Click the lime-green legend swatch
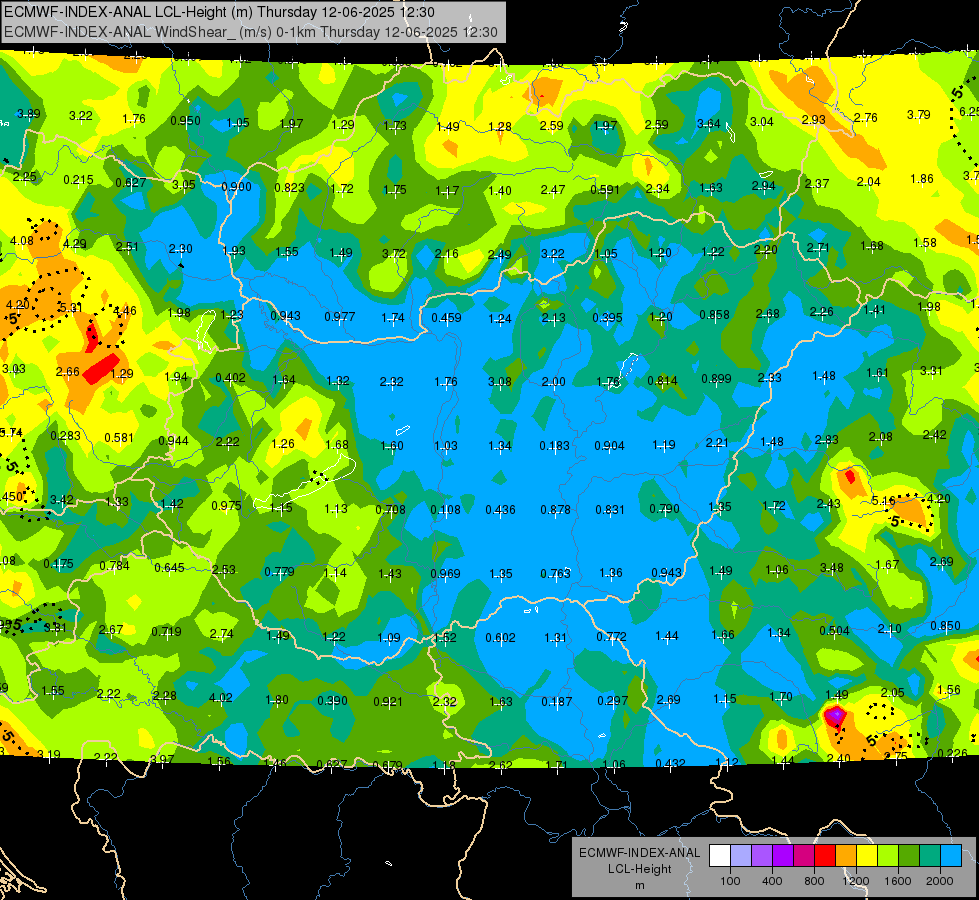This screenshot has width=979, height=900. tap(888, 856)
